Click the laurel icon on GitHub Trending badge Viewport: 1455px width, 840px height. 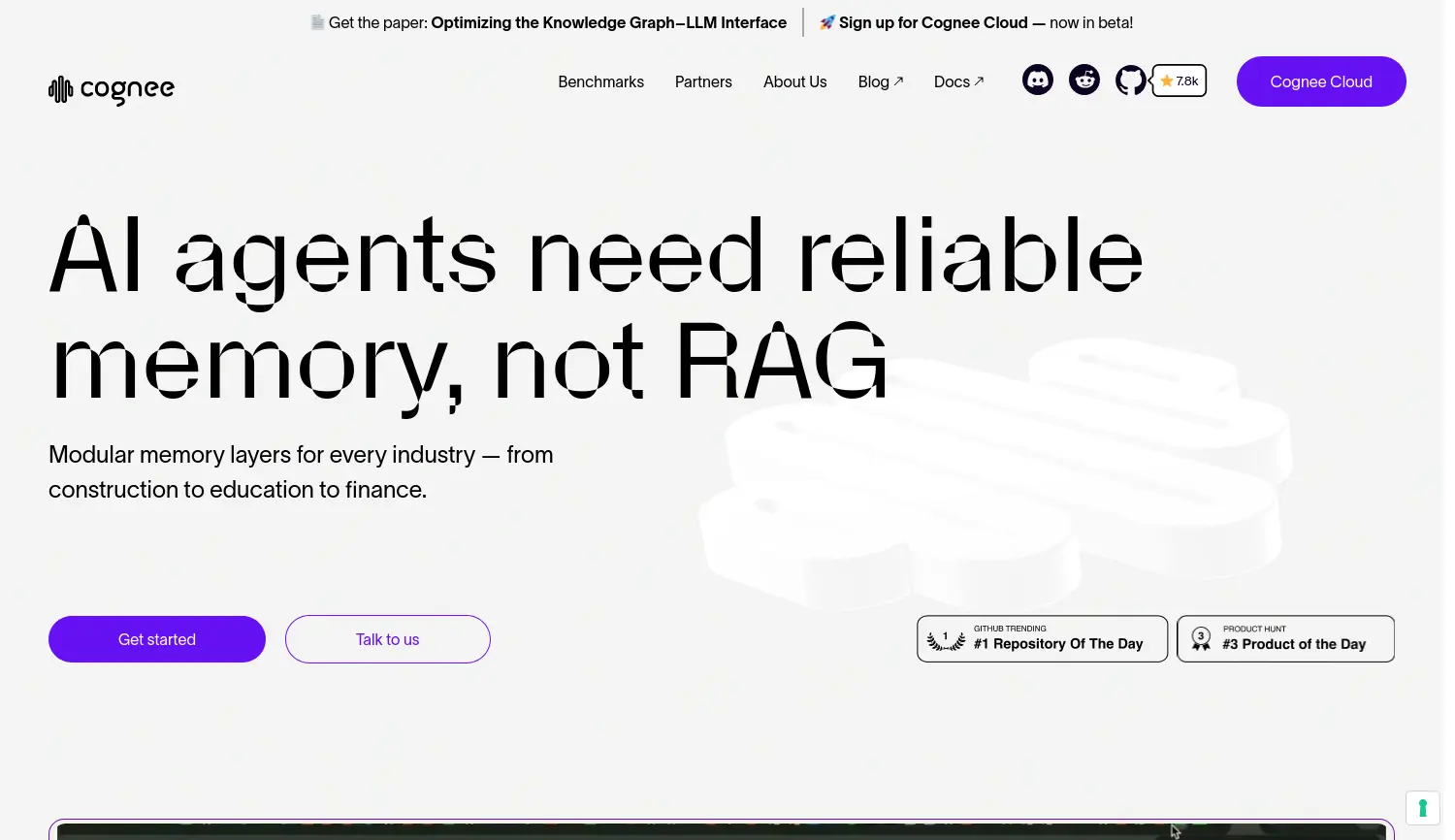click(945, 638)
